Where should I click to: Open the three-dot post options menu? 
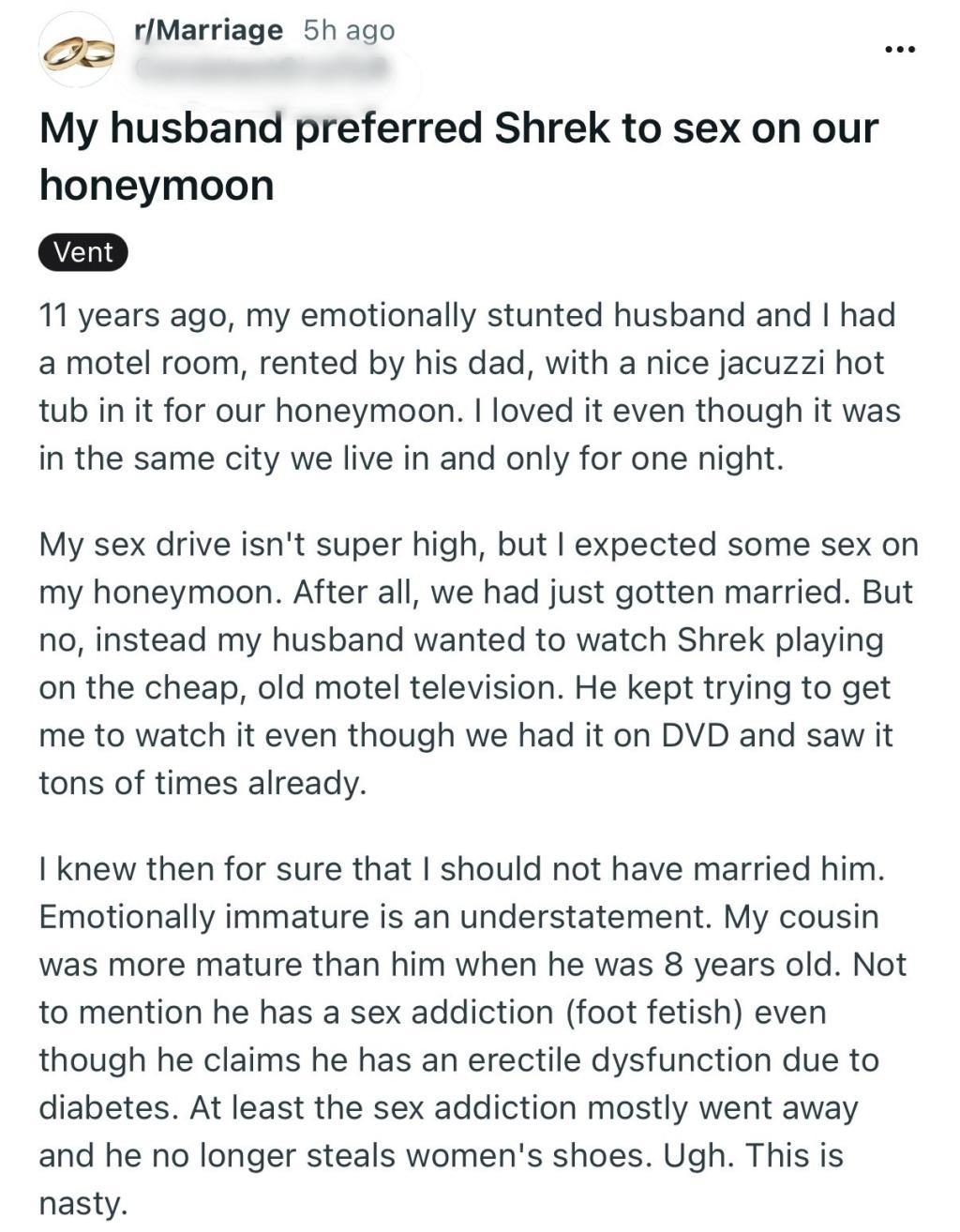pos(900,49)
